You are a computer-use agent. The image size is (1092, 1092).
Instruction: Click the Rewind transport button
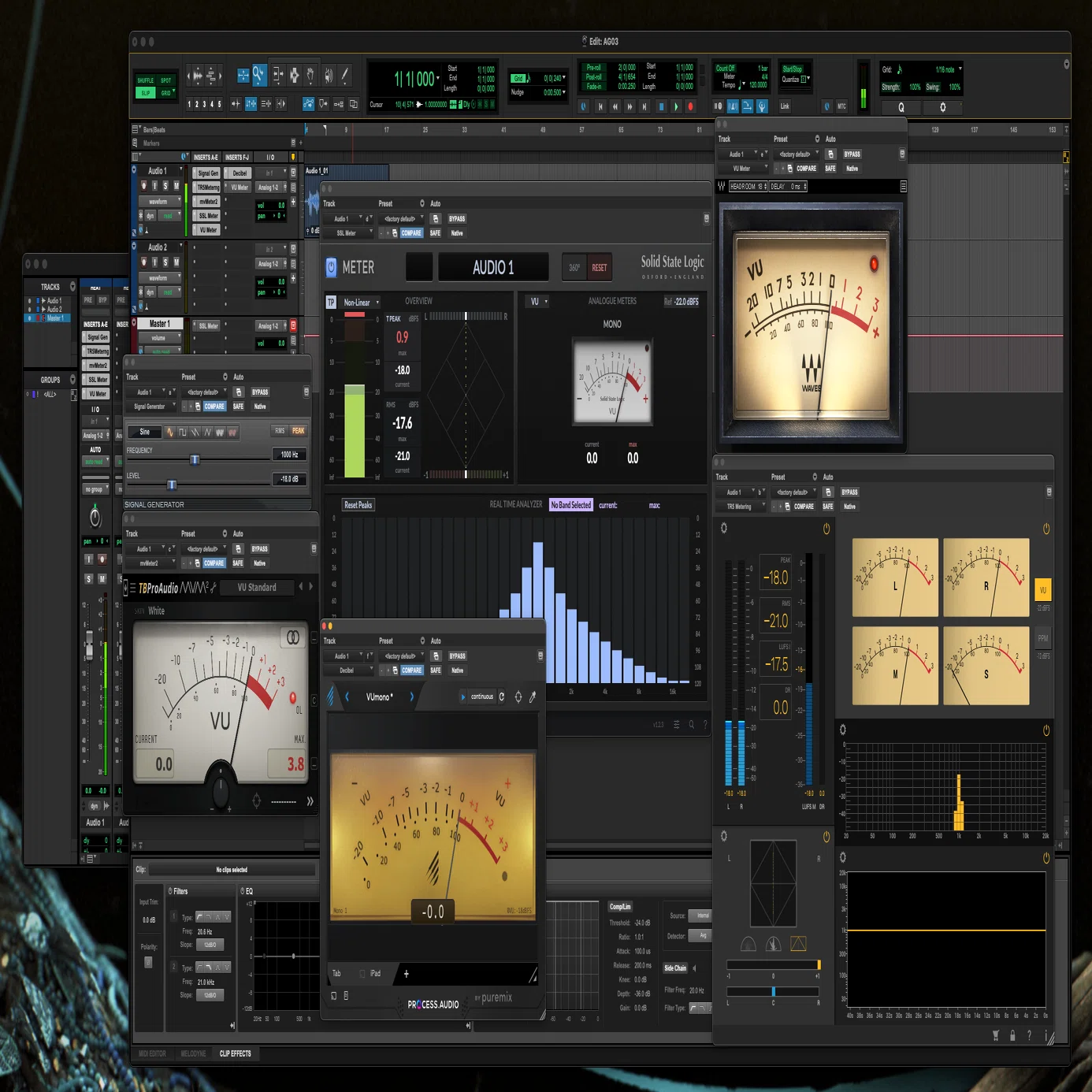tap(615, 106)
